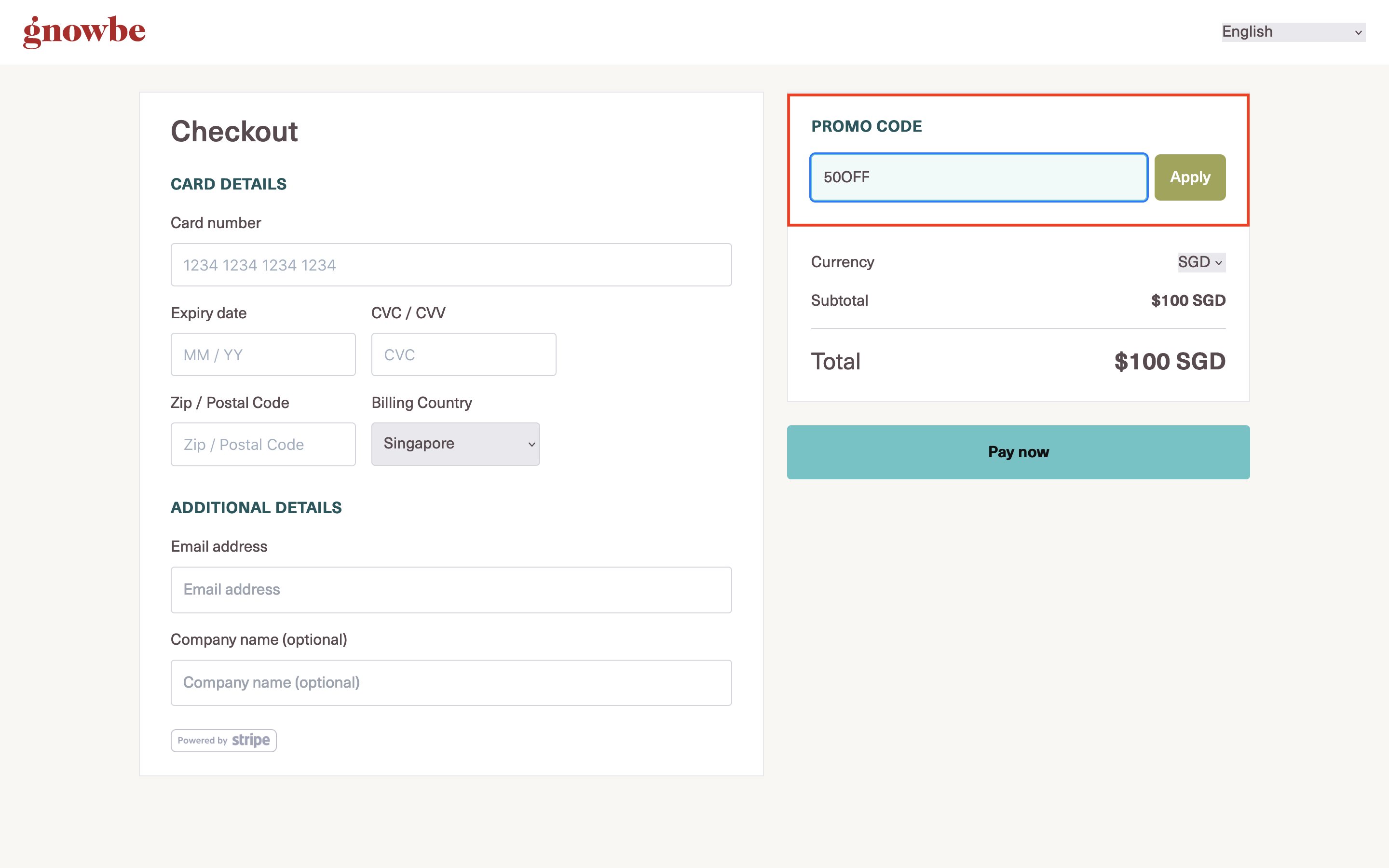Click the promo code field containing 50OFF

(x=979, y=177)
